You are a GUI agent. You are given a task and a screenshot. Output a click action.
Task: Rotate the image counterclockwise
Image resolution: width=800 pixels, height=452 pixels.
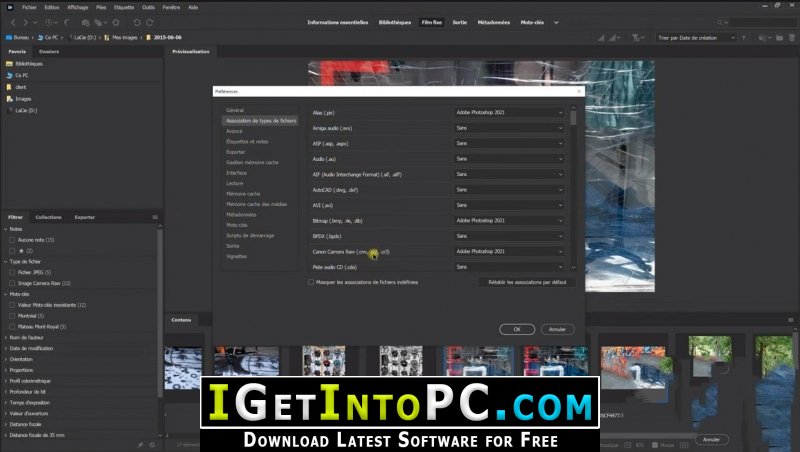tap(137, 22)
